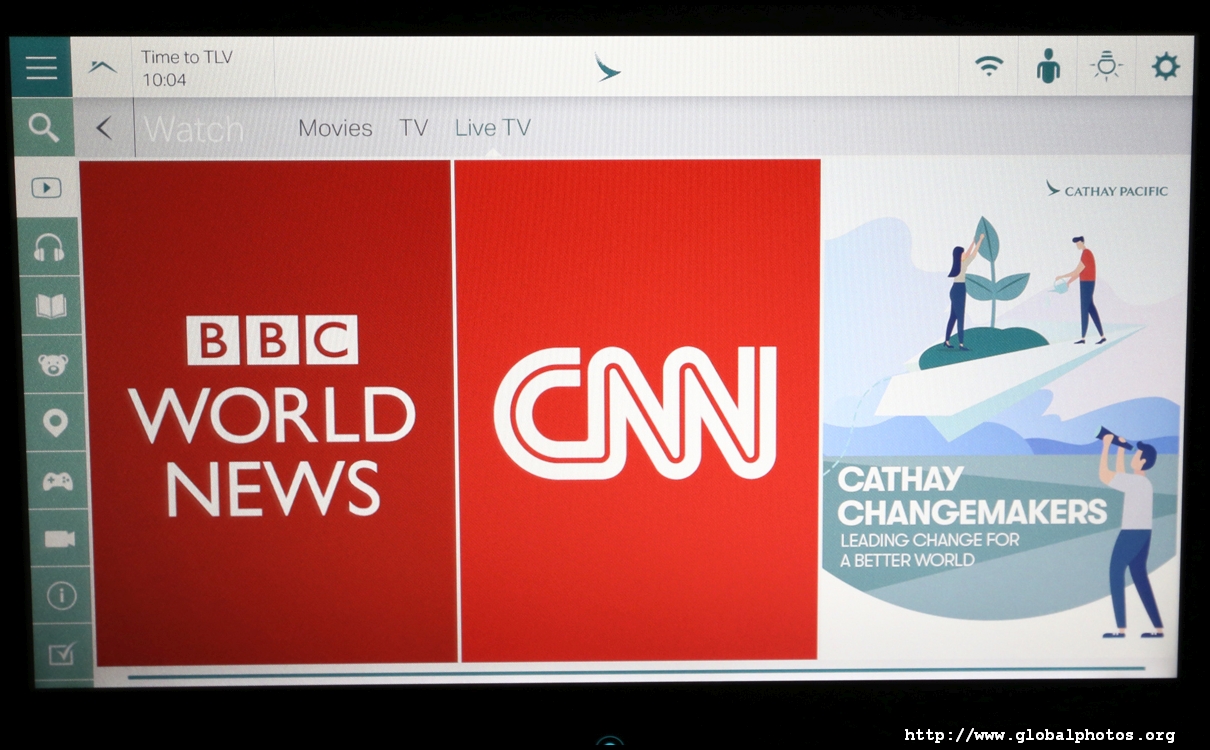The width and height of the screenshot is (1210, 750).
Task: Select the CNN live channel tile
Action: click(637, 412)
